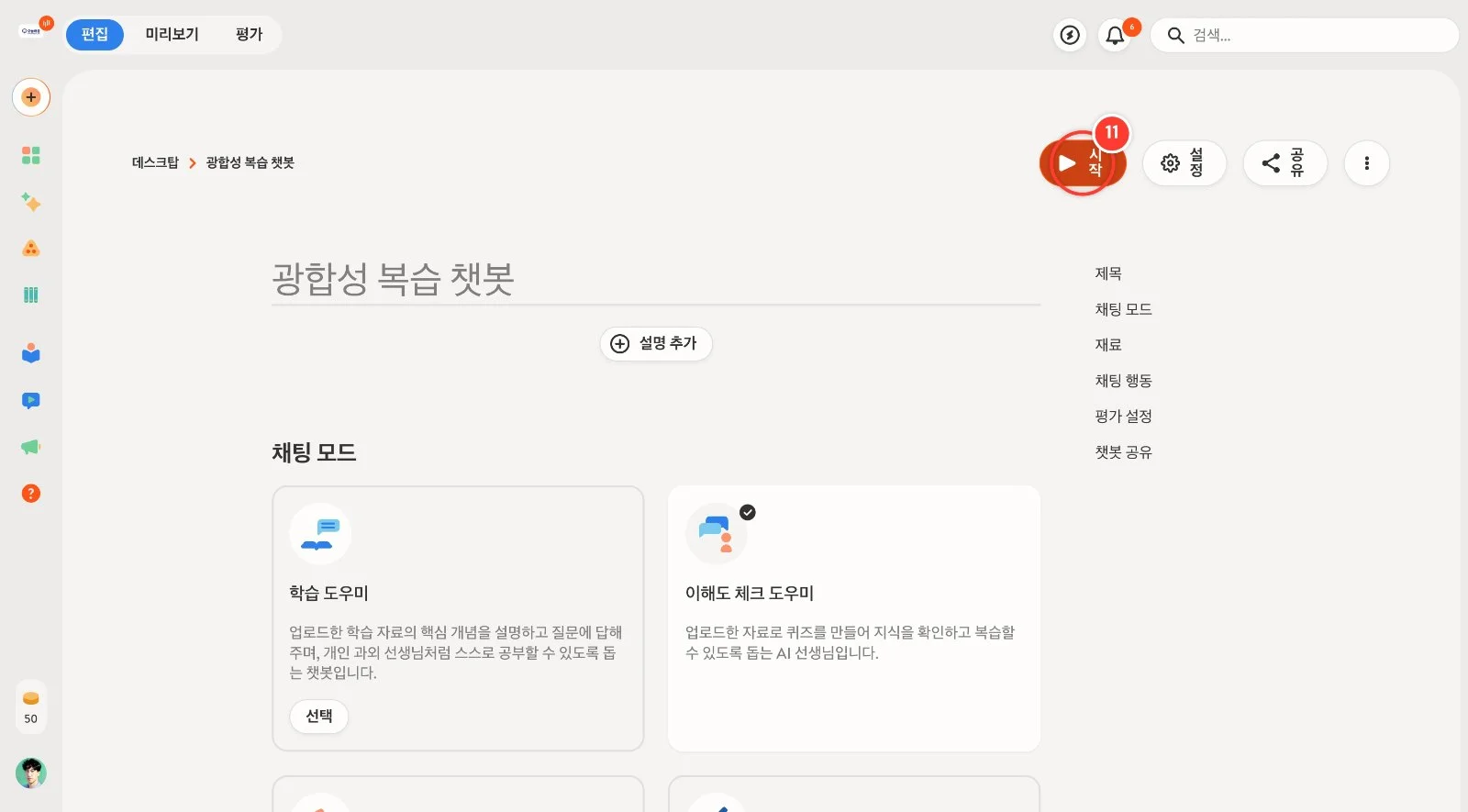This screenshot has width=1468, height=812.
Task: Click the green megaphone announcements icon
Action: 31,447
